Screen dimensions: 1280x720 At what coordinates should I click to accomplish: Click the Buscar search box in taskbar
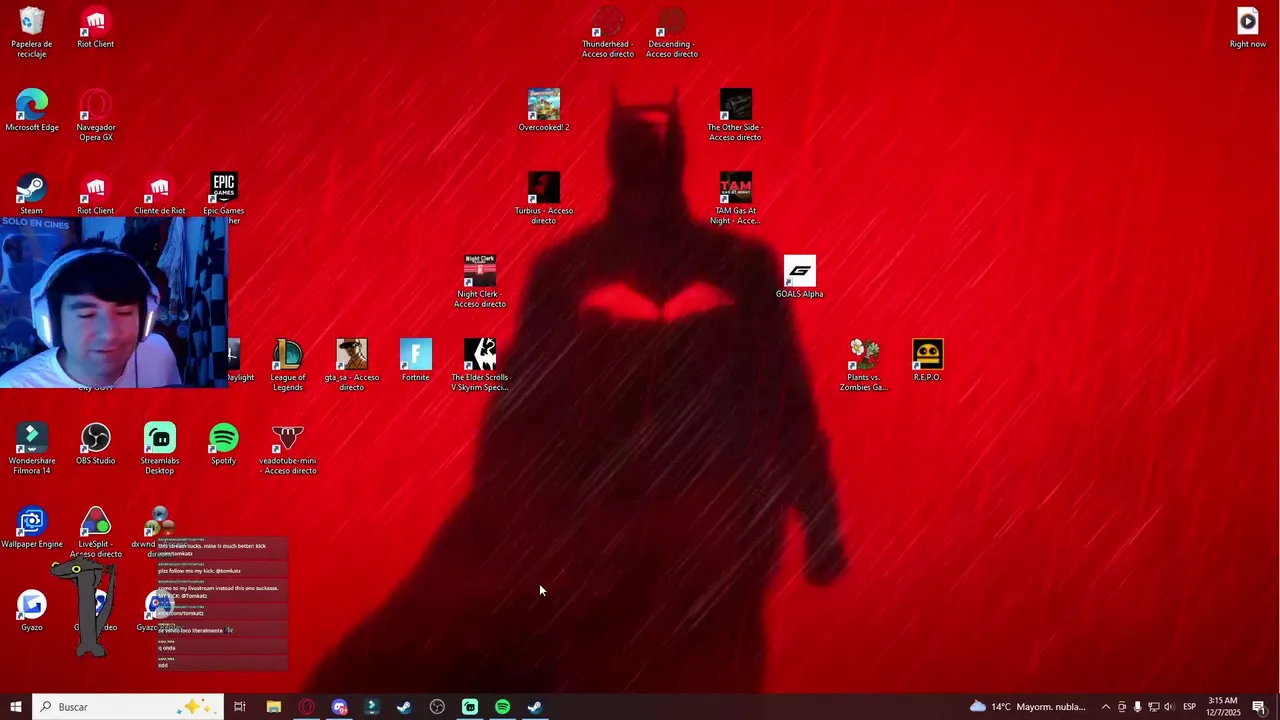tap(128, 707)
